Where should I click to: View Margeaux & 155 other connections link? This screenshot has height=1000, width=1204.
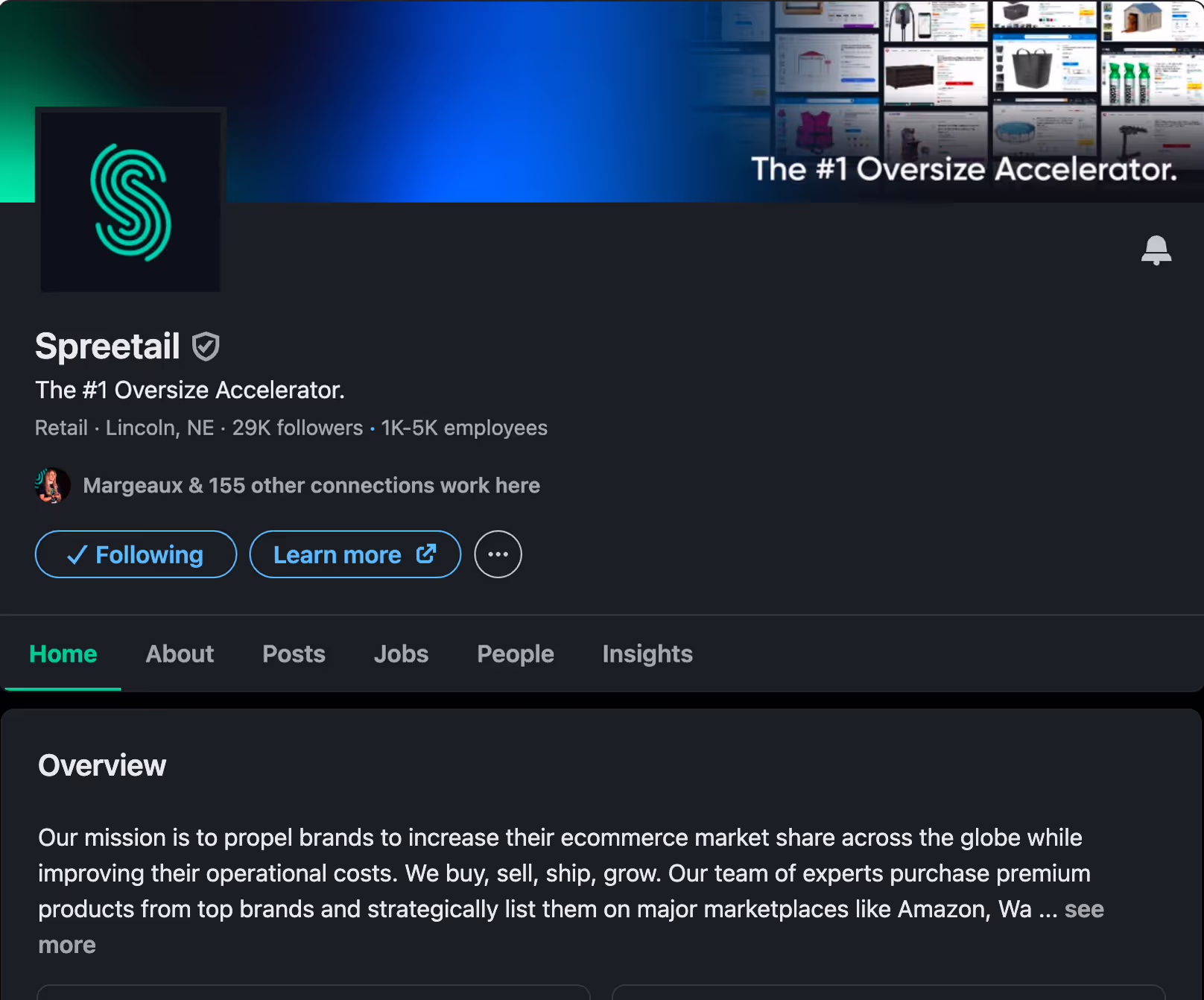pyautogui.click(x=311, y=486)
